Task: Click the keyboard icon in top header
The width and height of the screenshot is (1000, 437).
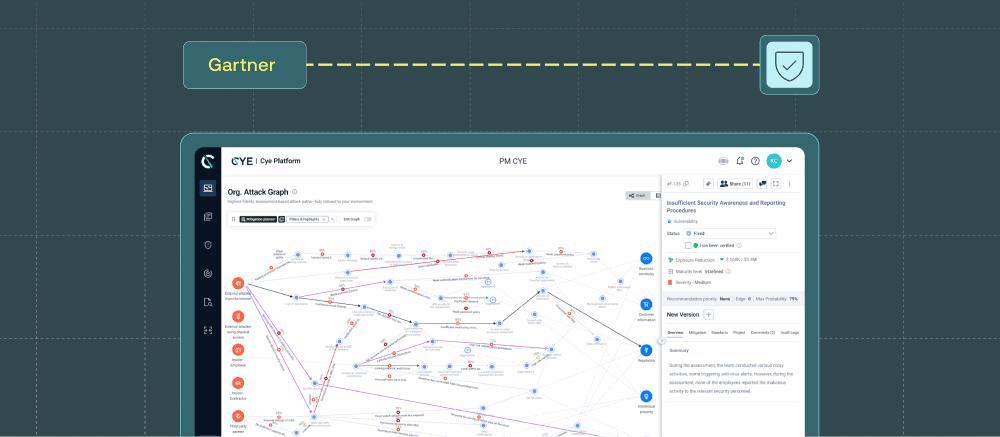Action: [723, 161]
